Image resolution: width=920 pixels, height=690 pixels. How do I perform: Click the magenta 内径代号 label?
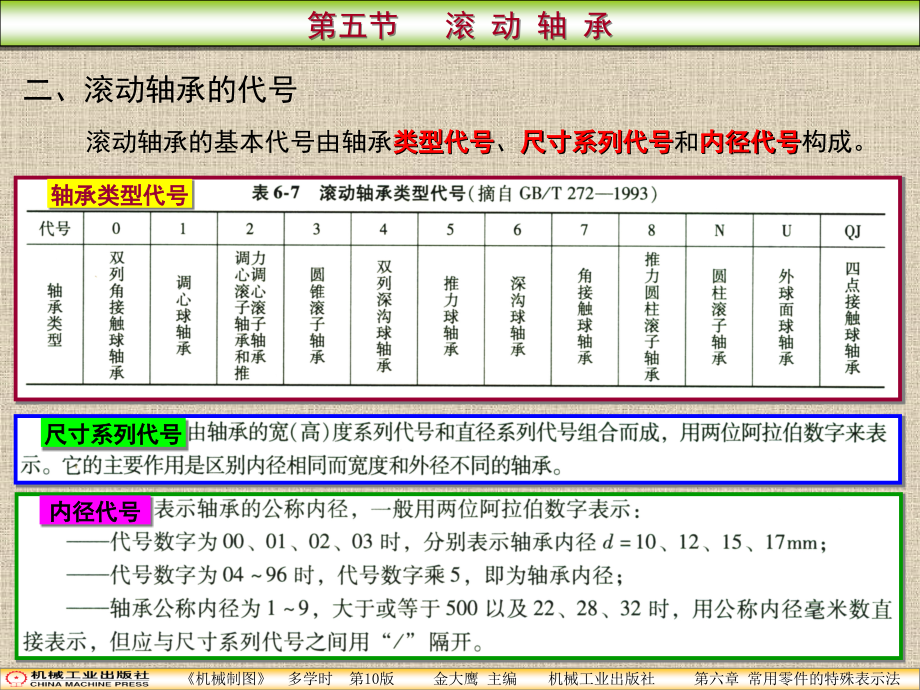pyautogui.click(x=95, y=511)
